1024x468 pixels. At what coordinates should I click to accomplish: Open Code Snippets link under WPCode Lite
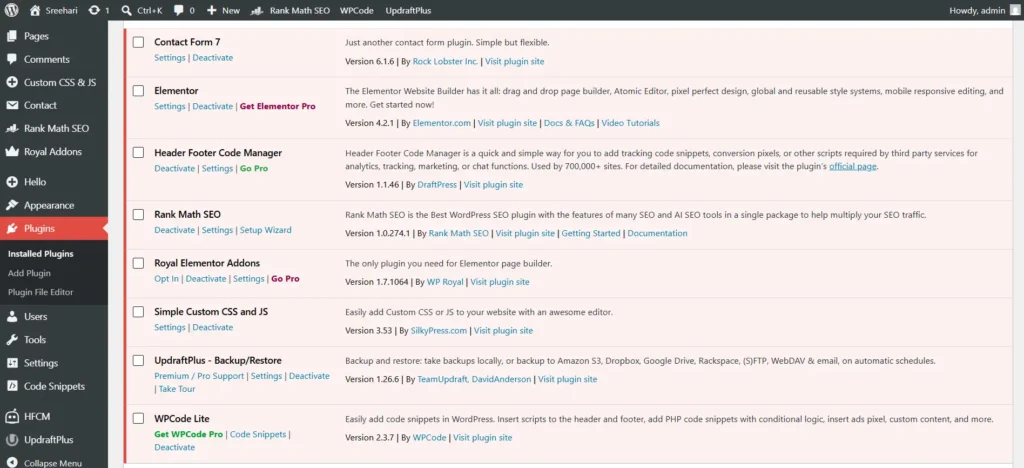(x=258, y=434)
